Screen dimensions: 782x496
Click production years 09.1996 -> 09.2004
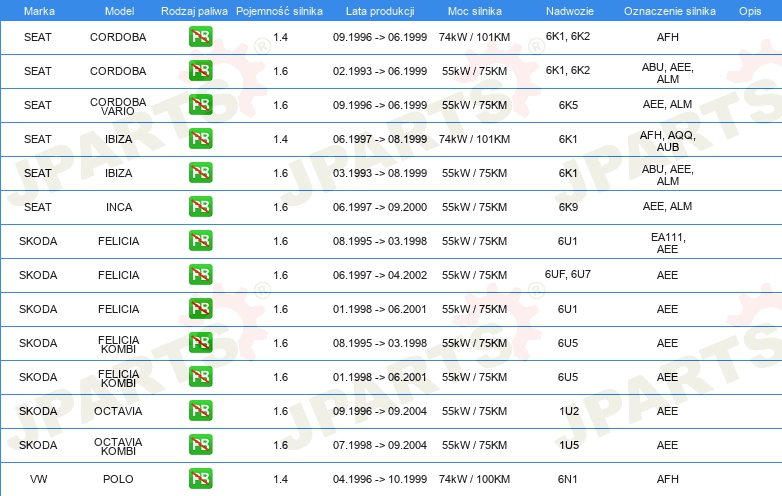(380, 411)
